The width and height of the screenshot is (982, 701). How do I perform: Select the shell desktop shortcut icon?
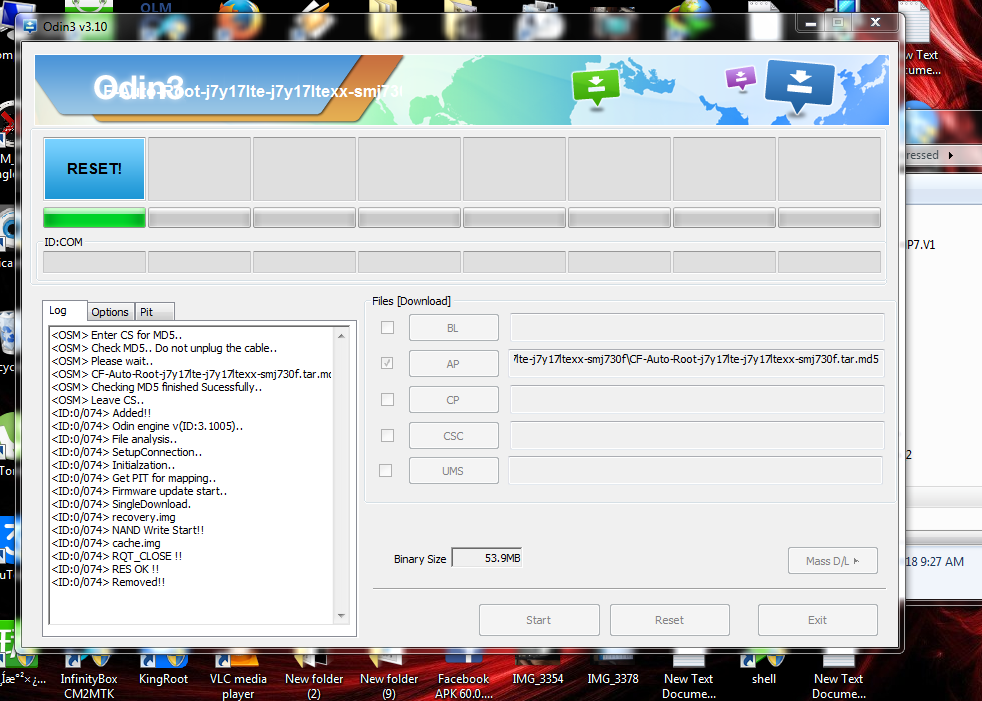(763, 670)
